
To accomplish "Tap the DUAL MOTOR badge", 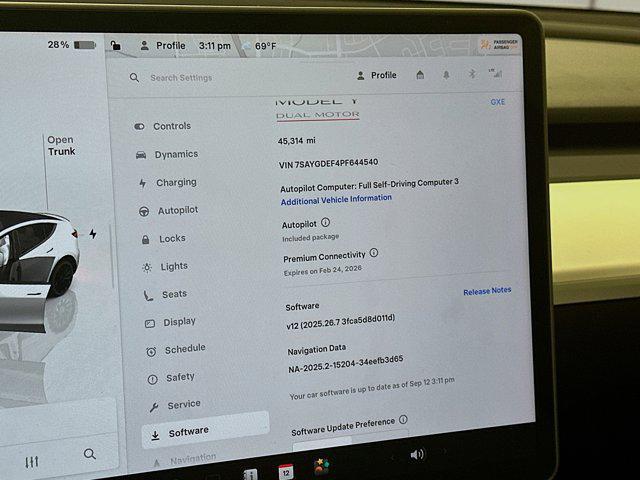I will [318, 116].
